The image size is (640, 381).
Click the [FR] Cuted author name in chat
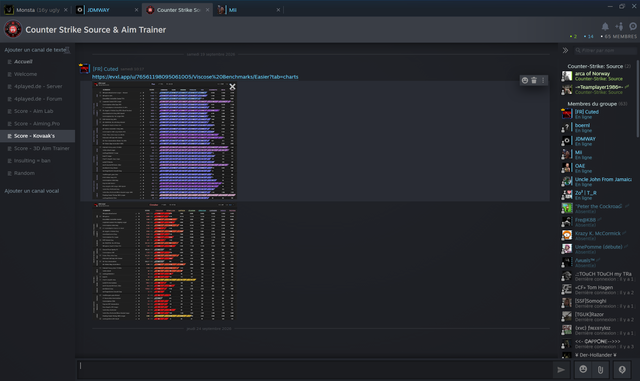(x=105, y=69)
